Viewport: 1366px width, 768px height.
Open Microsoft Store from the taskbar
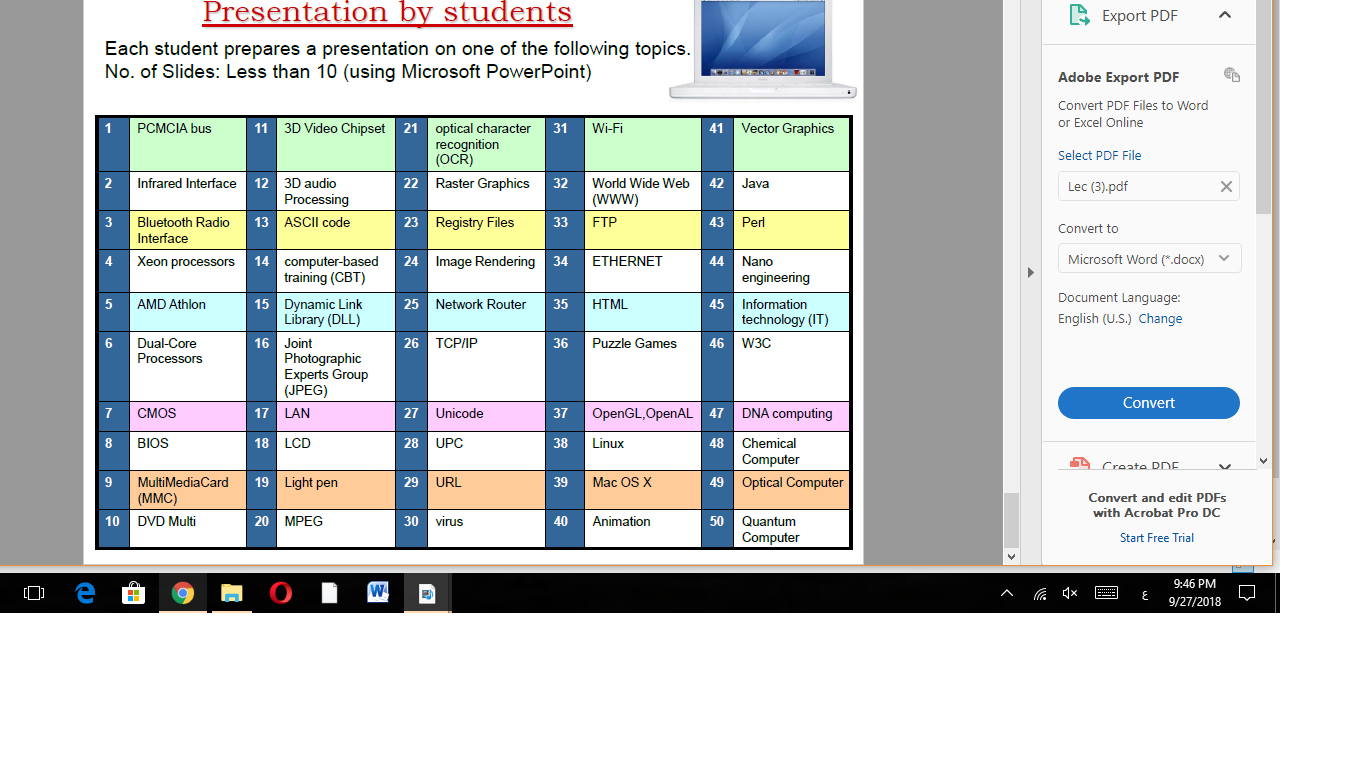[133, 593]
